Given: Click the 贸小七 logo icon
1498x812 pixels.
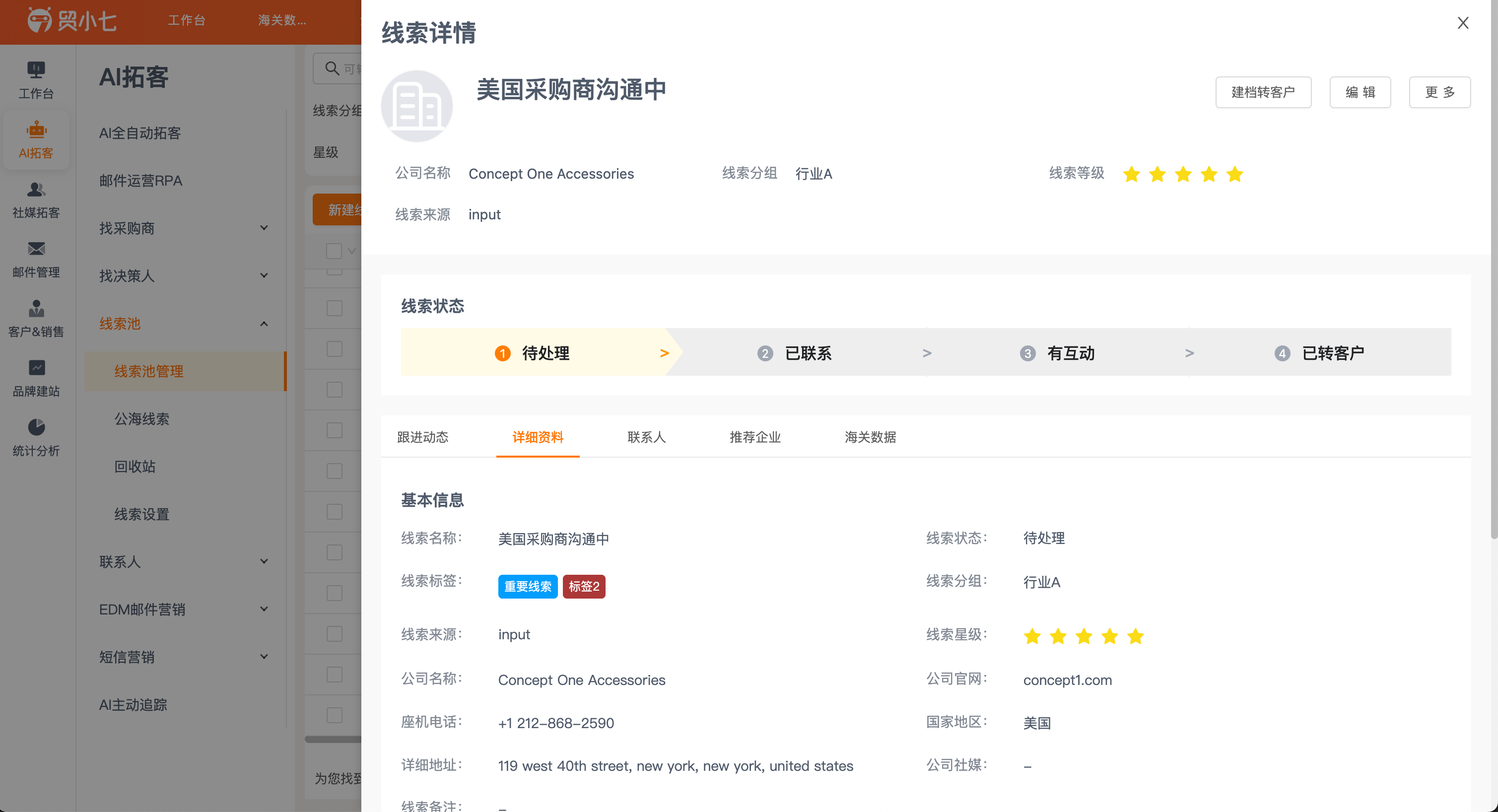Looking at the screenshot, I should pyautogui.click(x=40, y=20).
